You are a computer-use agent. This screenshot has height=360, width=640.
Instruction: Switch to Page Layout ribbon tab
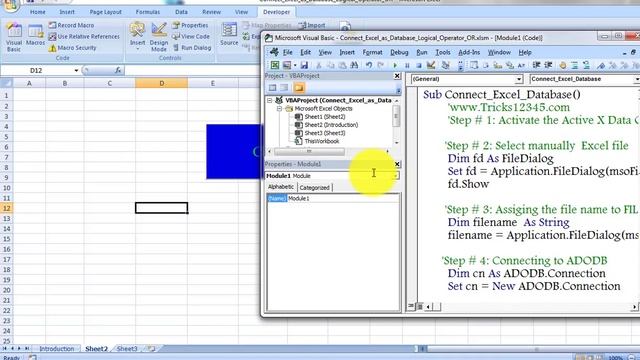[105, 12]
